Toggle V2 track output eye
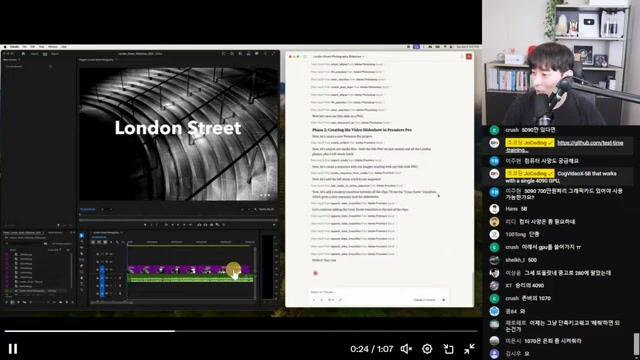 pyautogui.click(x=111, y=262)
